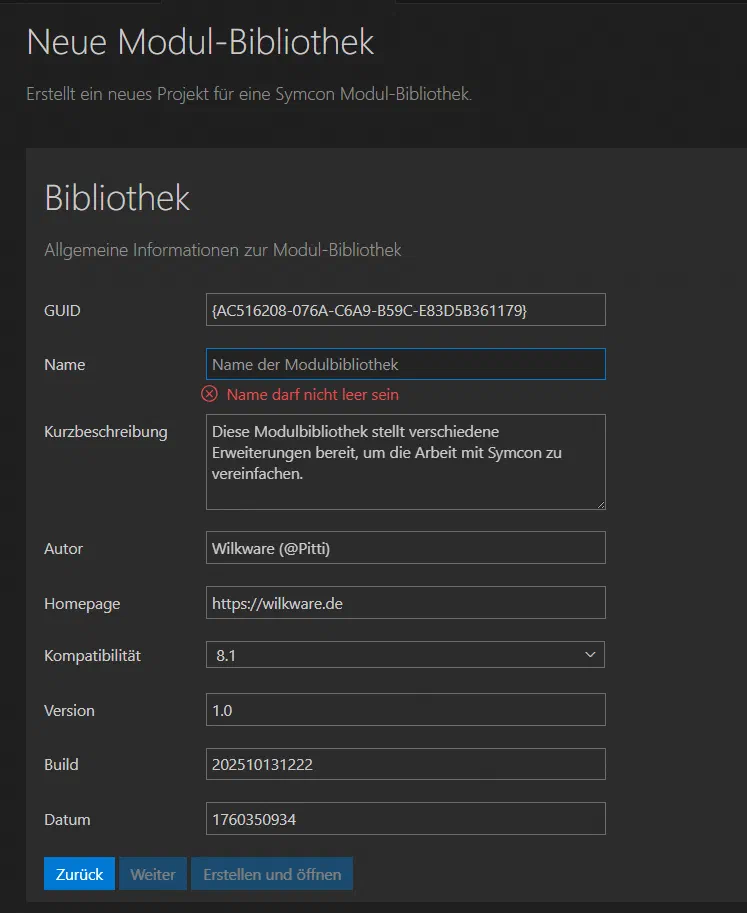Click the Kompatibilität label
The width and height of the screenshot is (747, 913).
[93, 656]
